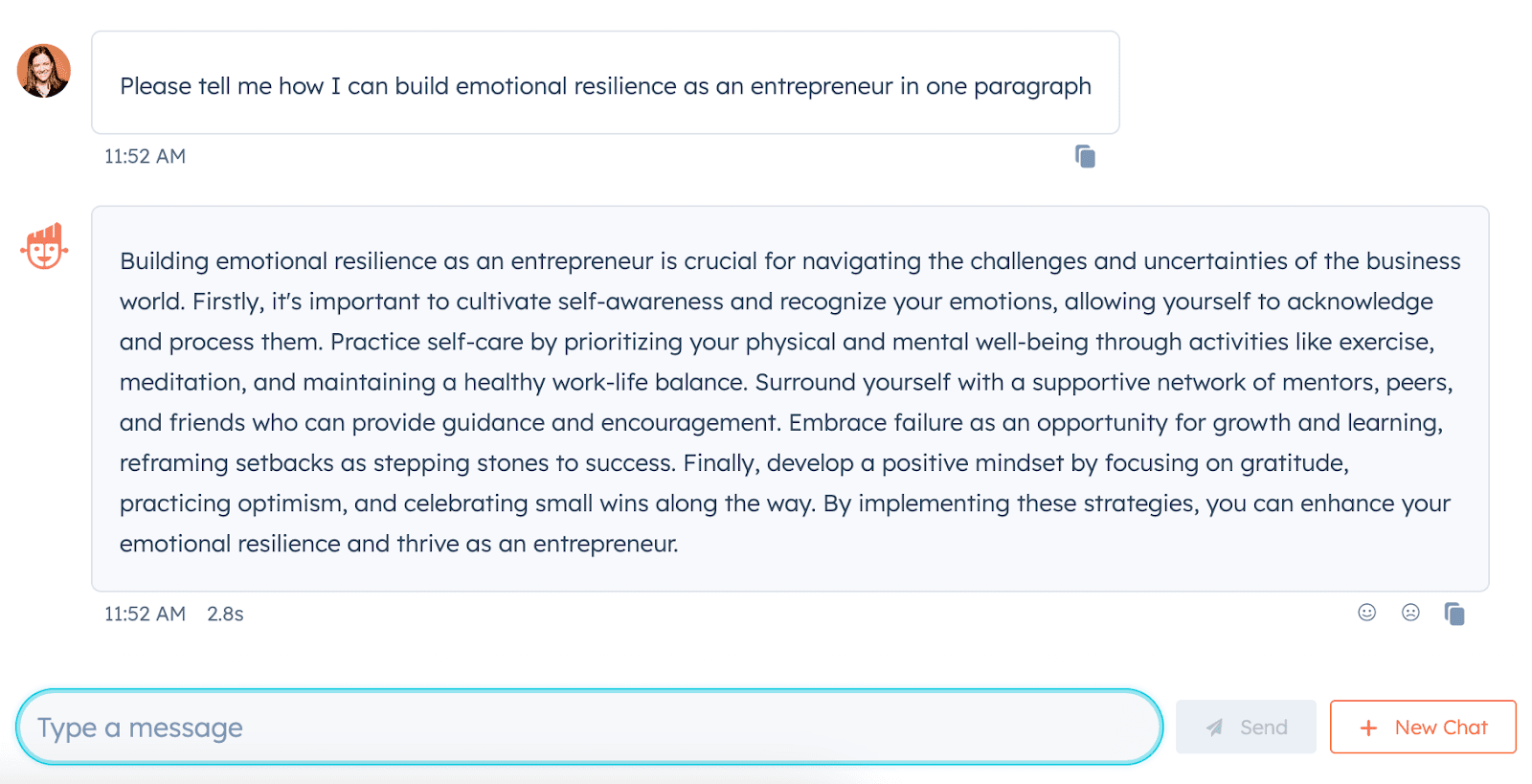The height and width of the screenshot is (784, 1532).
Task: Rate the response with the sad face
Action: (1410, 613)
